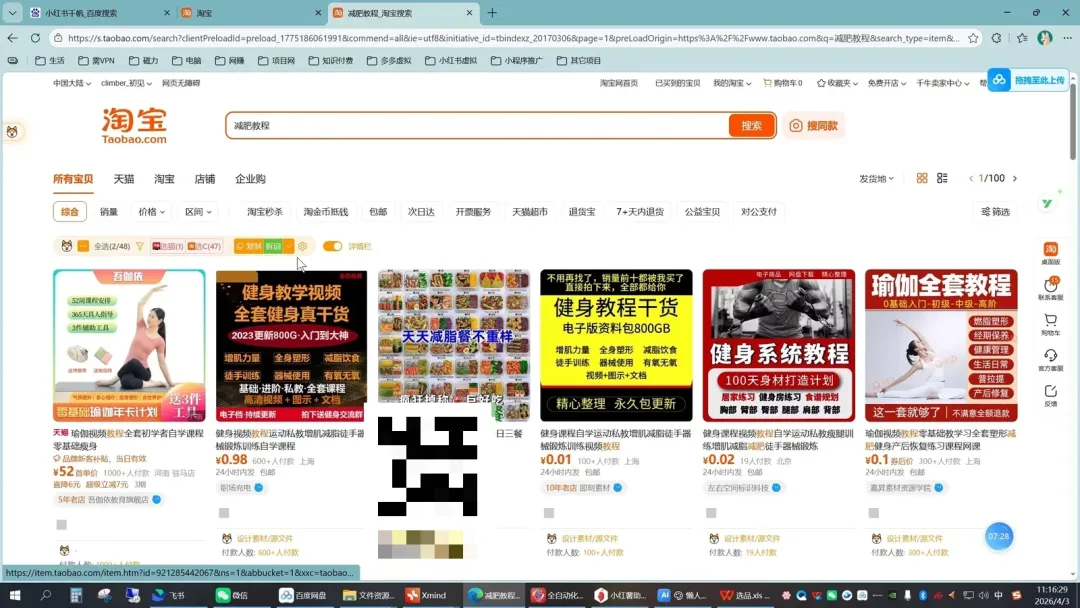
Task: Click the camera 搜同款 image search button
Action: pos(813,126)
